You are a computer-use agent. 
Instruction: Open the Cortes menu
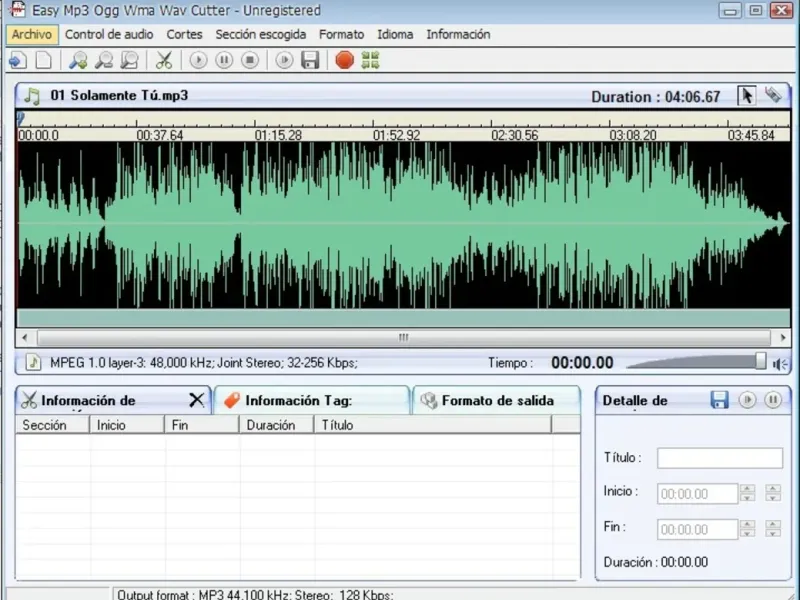[x=184, y=34]
